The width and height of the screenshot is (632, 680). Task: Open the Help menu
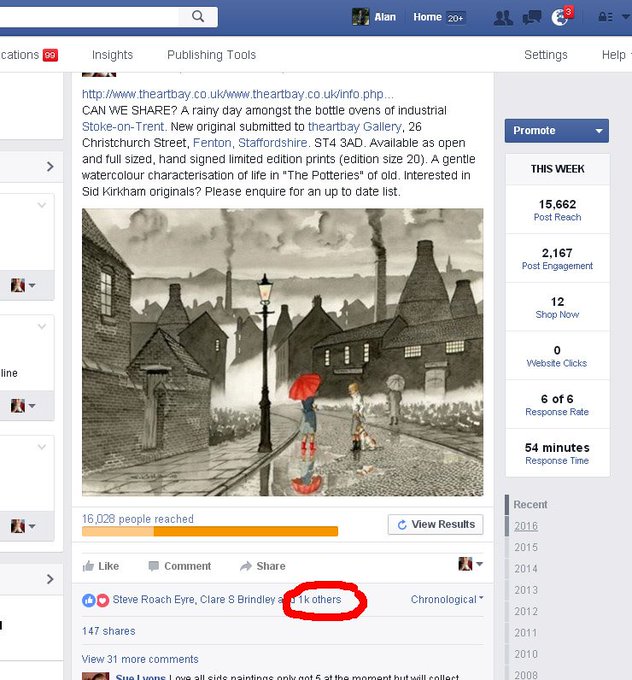click(x=616, y=55)
